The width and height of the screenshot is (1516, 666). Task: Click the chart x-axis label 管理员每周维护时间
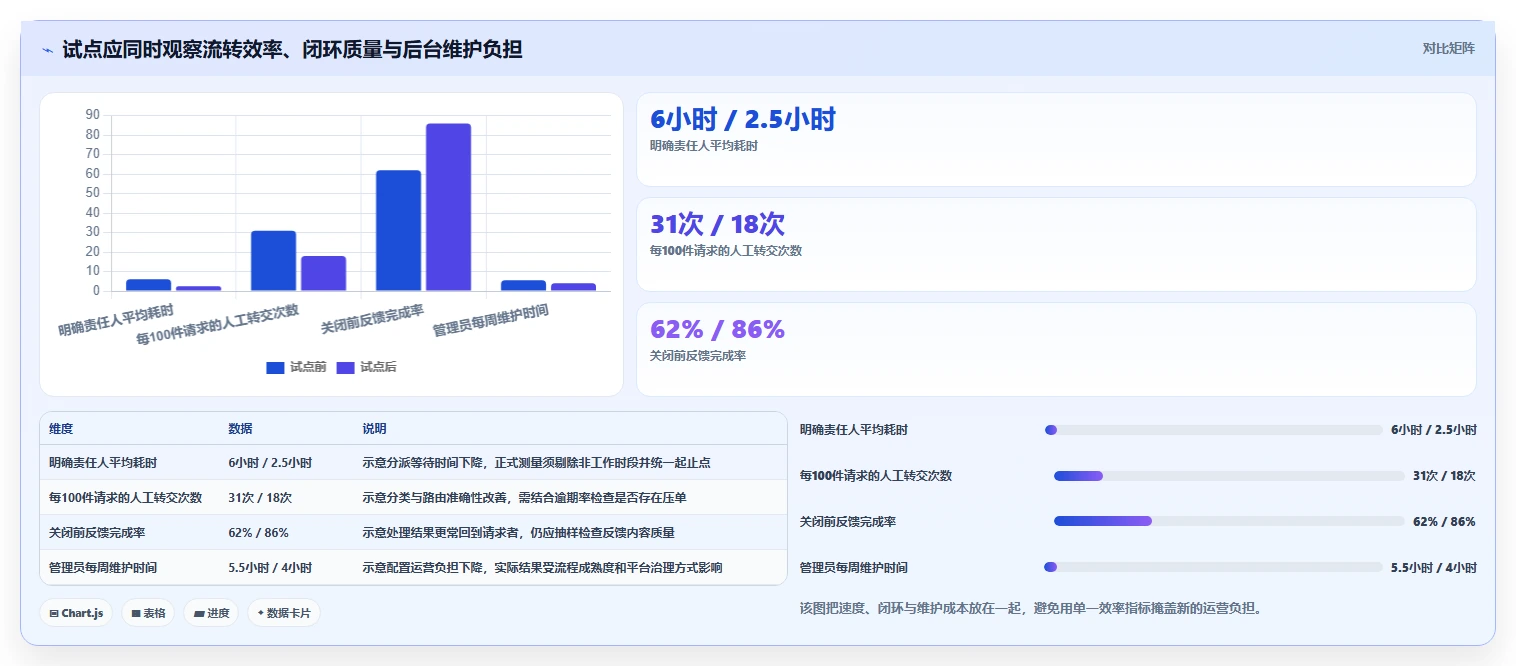(x=490, y=319)
